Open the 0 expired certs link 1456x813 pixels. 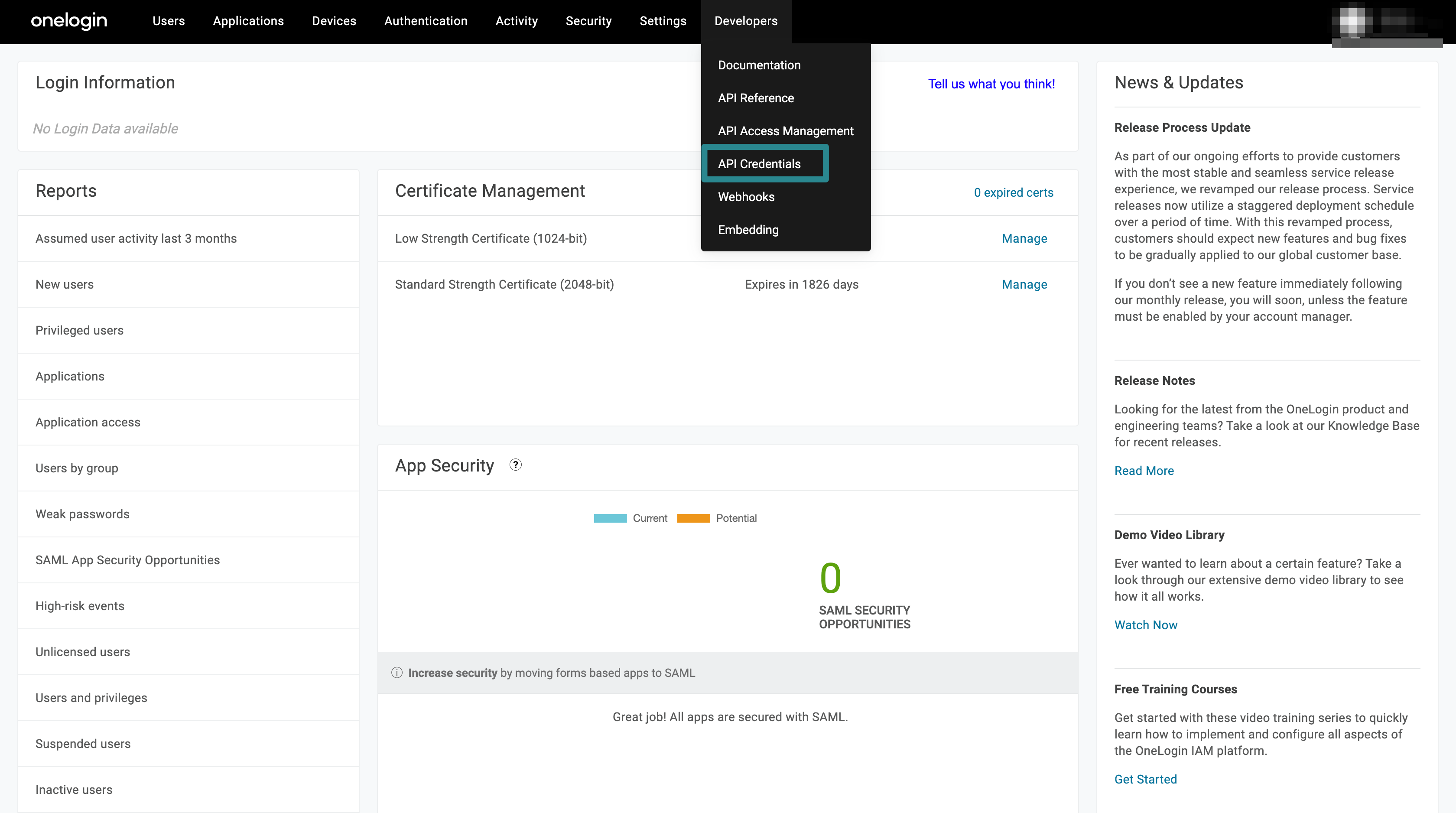coord(1014,192)
